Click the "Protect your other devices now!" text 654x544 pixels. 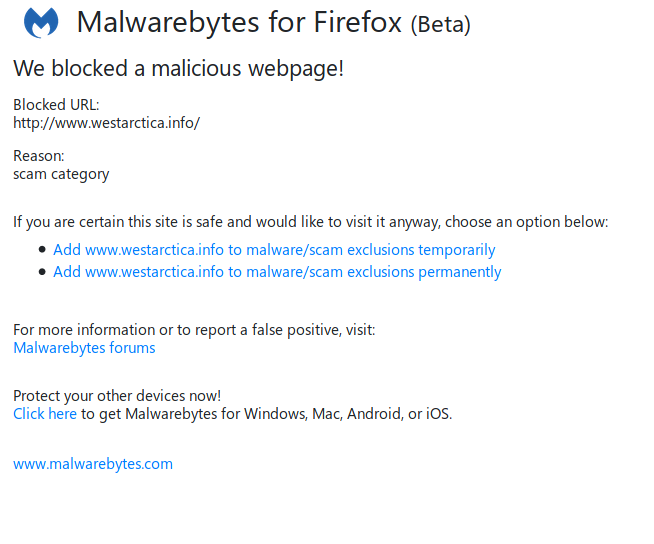[x=117, y=395]
